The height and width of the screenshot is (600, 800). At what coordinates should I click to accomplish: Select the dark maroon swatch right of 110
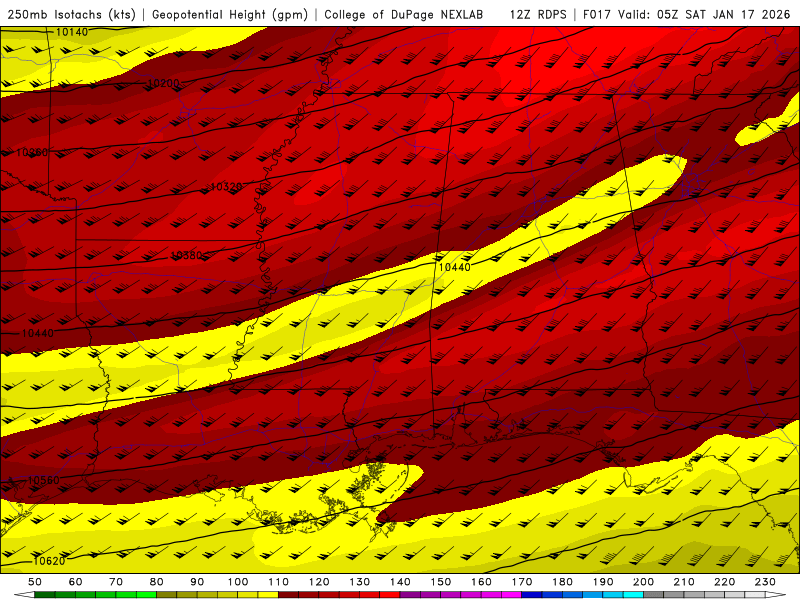coord(288,595)
